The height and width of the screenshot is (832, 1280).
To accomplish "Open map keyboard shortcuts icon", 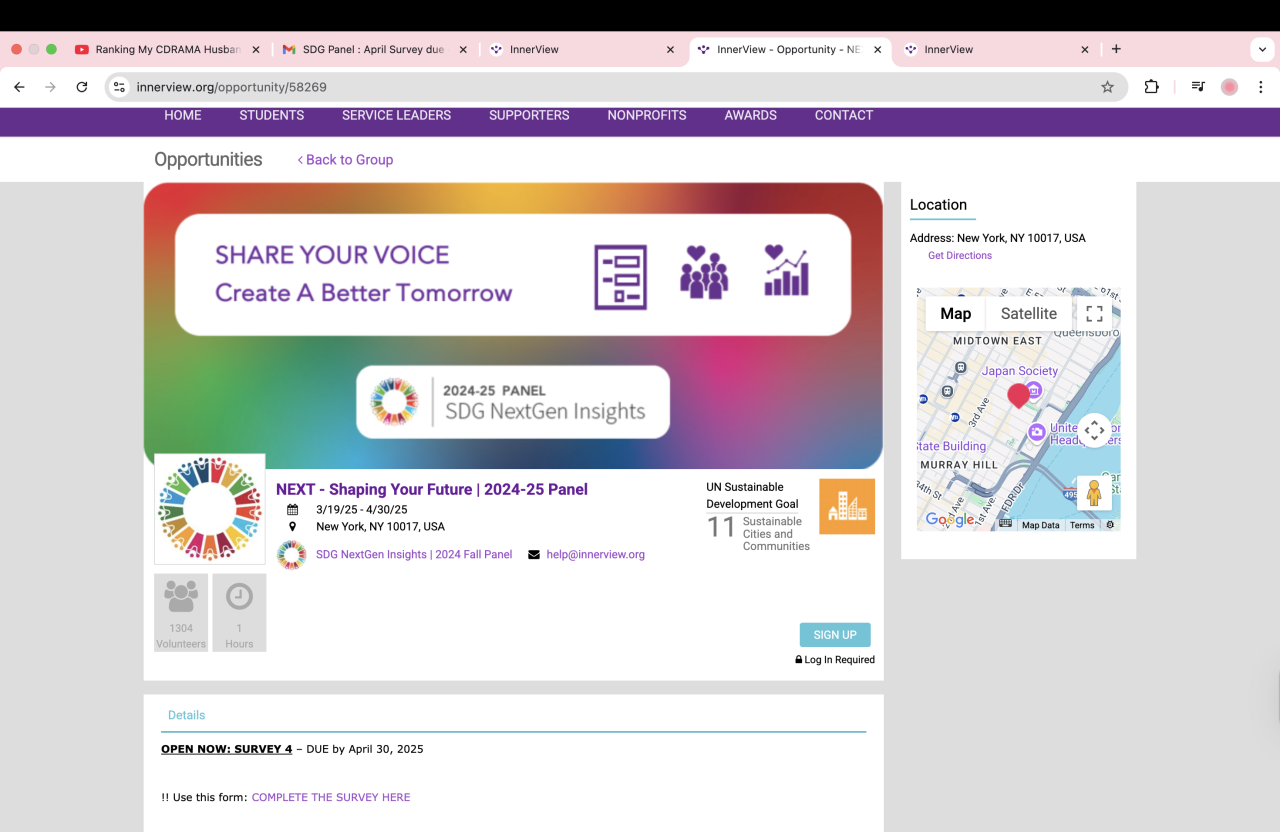I will pyautogui.click(x=1005, y=524).
